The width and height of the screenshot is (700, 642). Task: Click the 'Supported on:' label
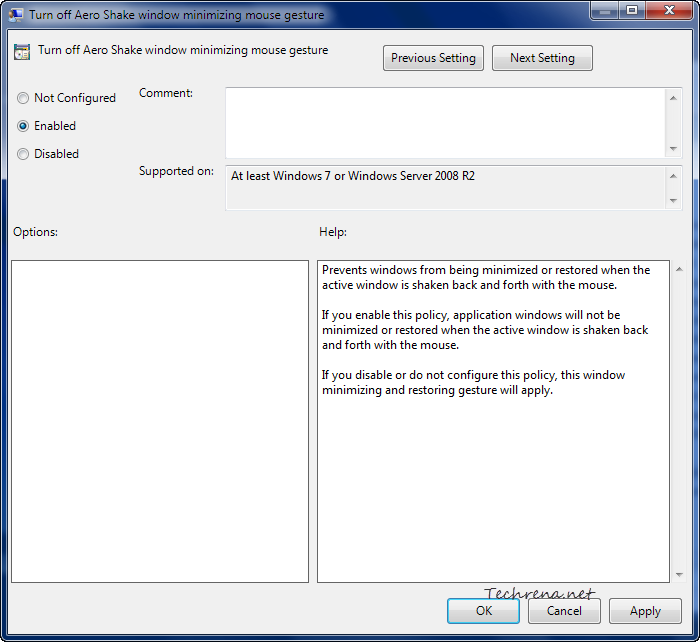pos(176,171)
